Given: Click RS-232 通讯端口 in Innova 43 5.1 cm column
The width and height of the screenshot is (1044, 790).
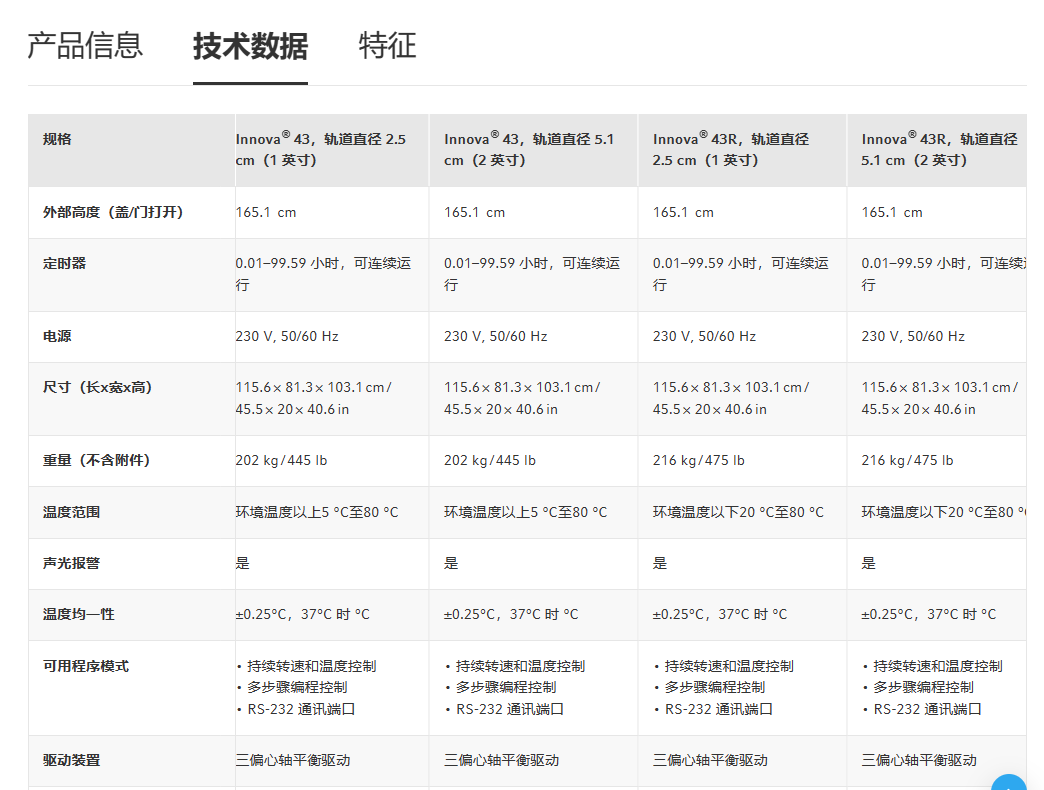Looking at the screenshot, I should point(509,709).
